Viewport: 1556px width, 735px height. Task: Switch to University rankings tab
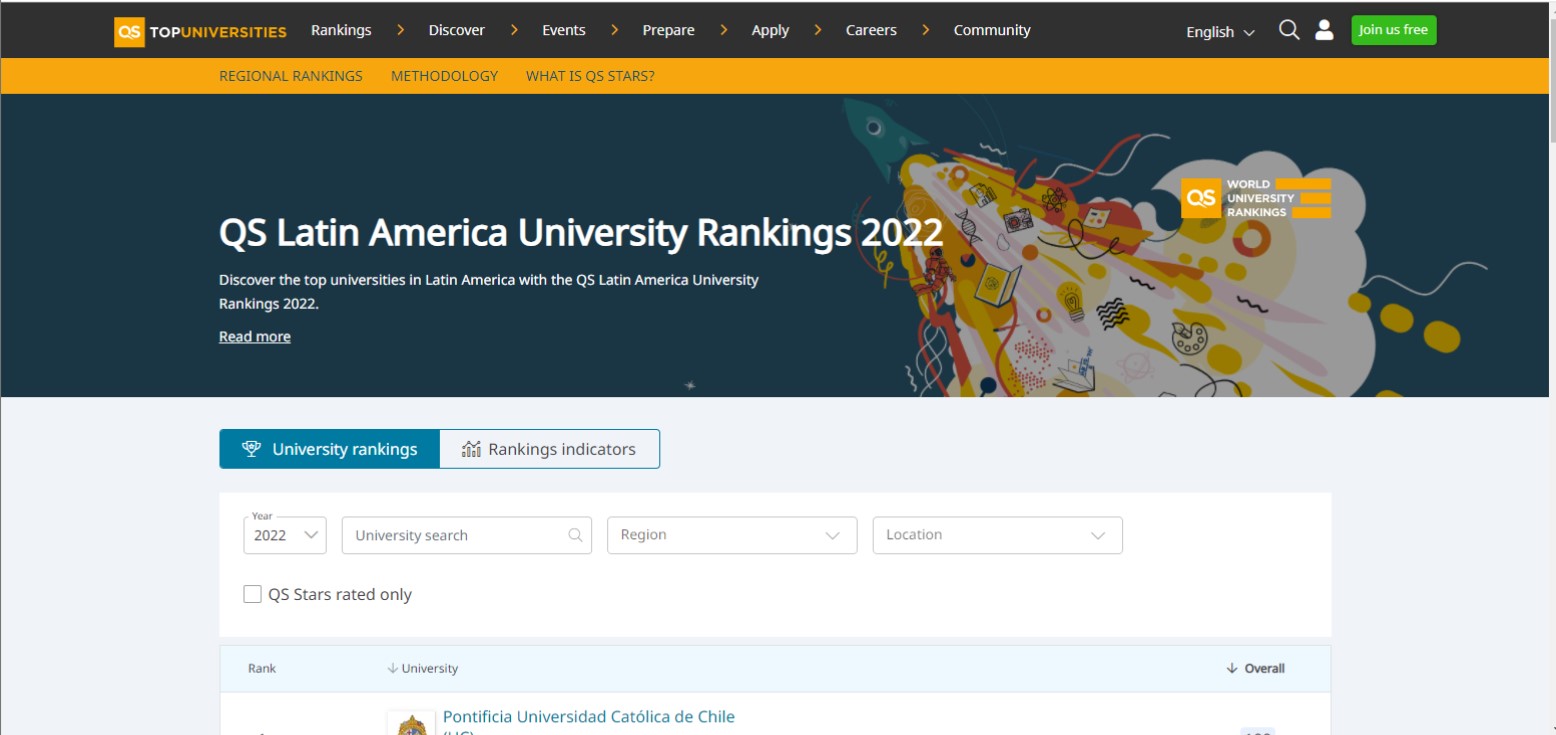pyautogui.click(x=330, y=449)
